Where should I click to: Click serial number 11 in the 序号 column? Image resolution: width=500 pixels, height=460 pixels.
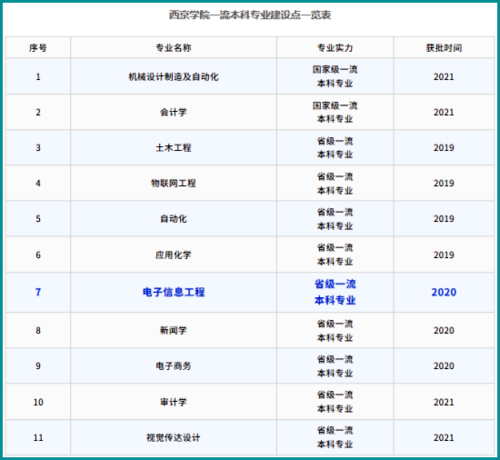[x=38, y=438]
